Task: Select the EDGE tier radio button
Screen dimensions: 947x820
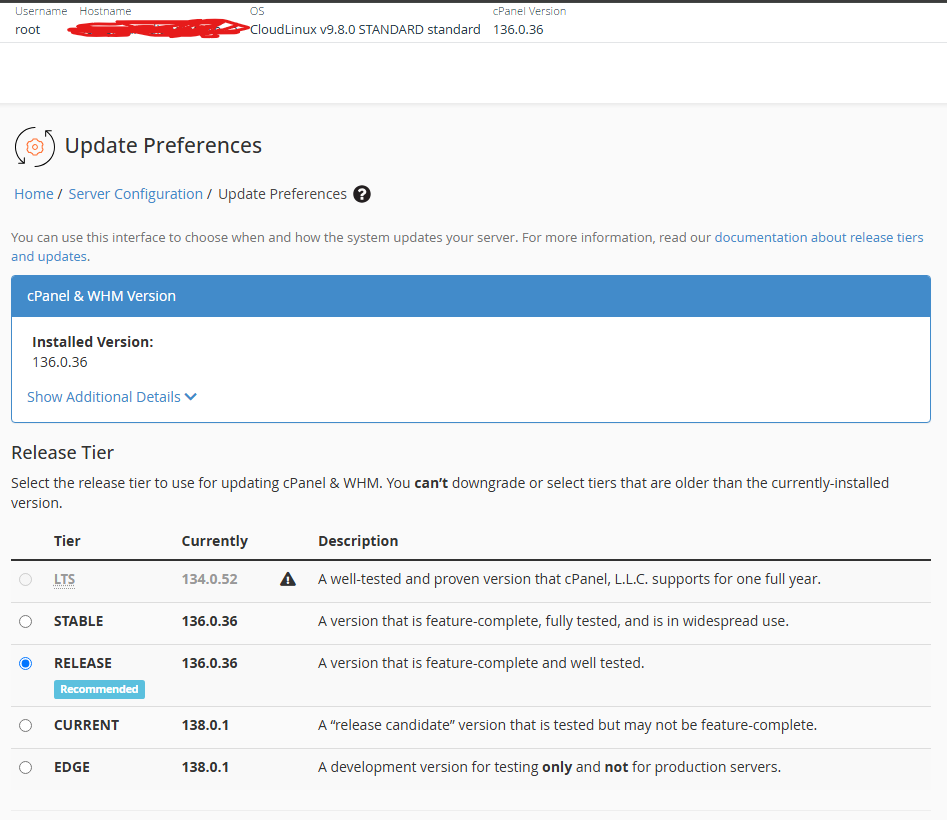Action: [x=25, y=767]
